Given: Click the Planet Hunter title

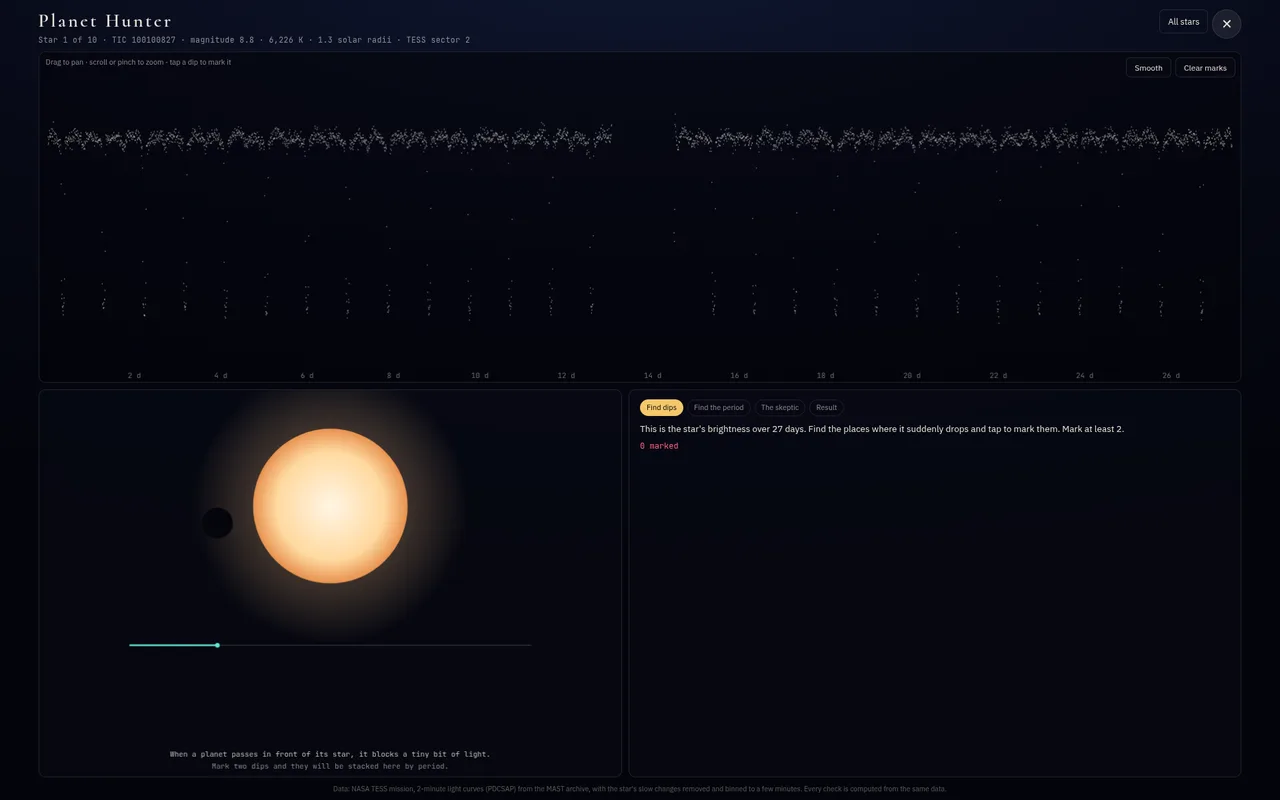Looking at the screenshot, I should pos(105,21).
